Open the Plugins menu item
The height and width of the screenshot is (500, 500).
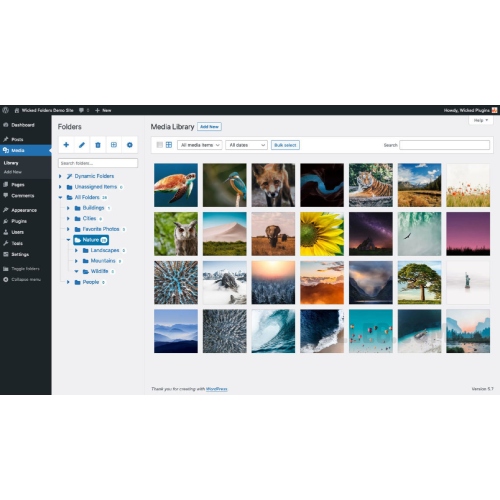click(19, 221)
